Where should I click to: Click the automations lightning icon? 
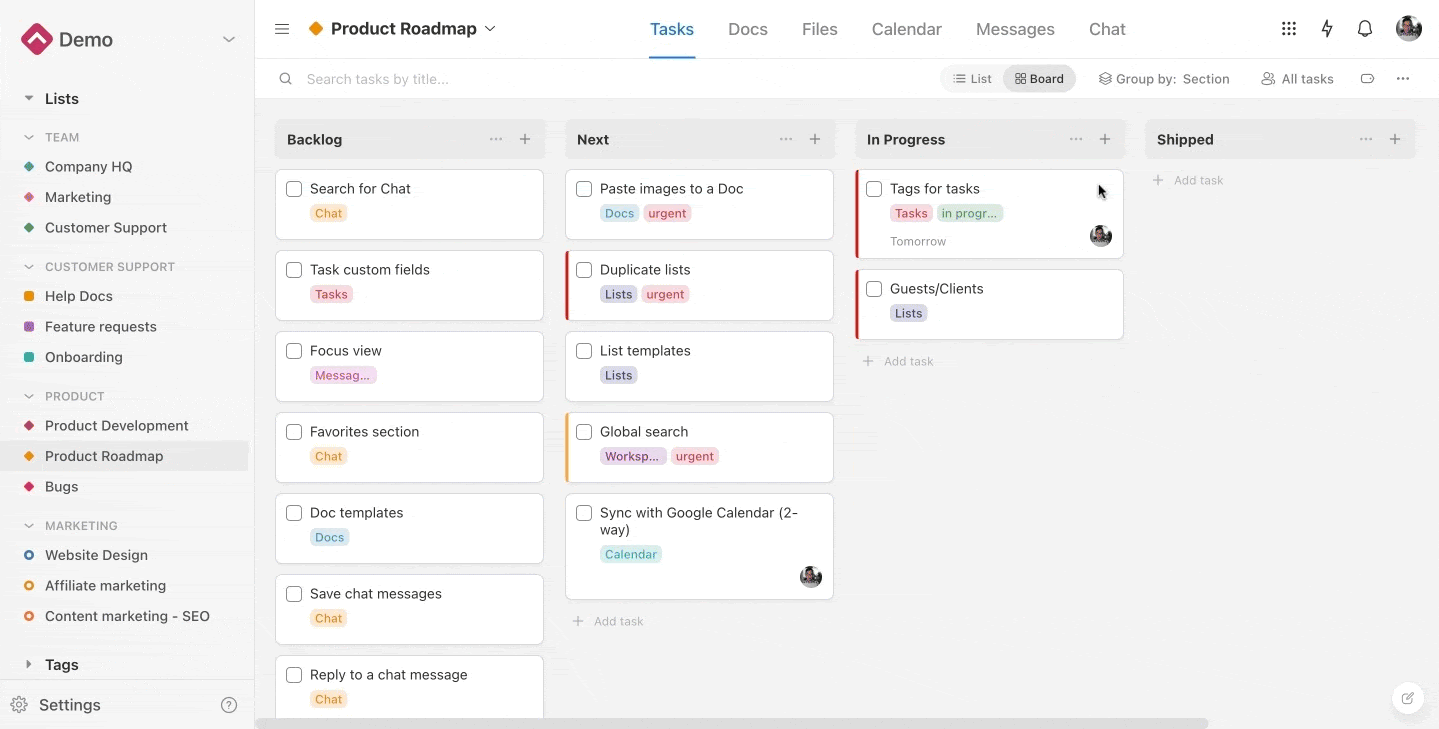click(1326, 29)
